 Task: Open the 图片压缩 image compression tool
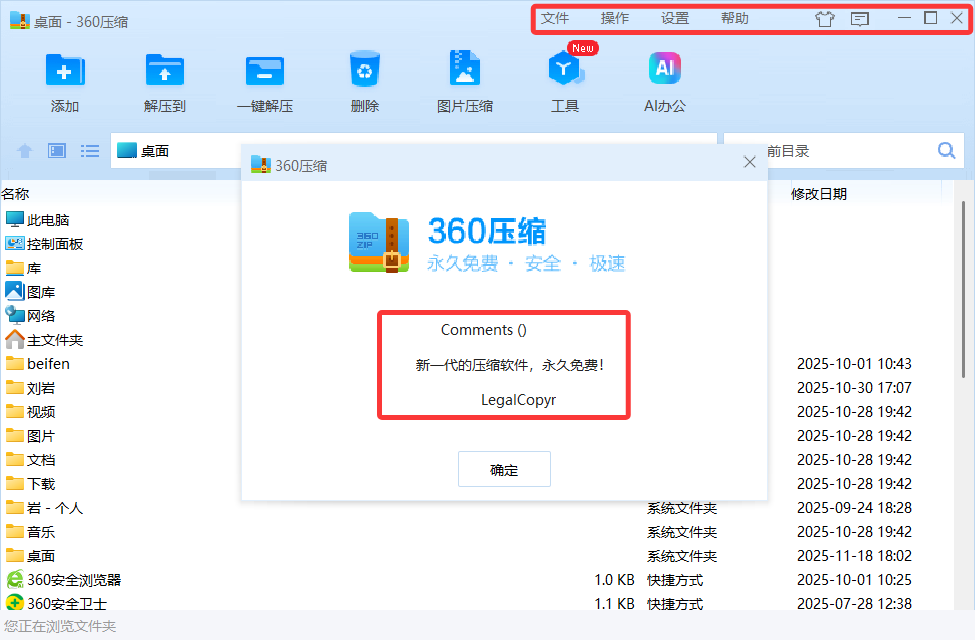465,71
